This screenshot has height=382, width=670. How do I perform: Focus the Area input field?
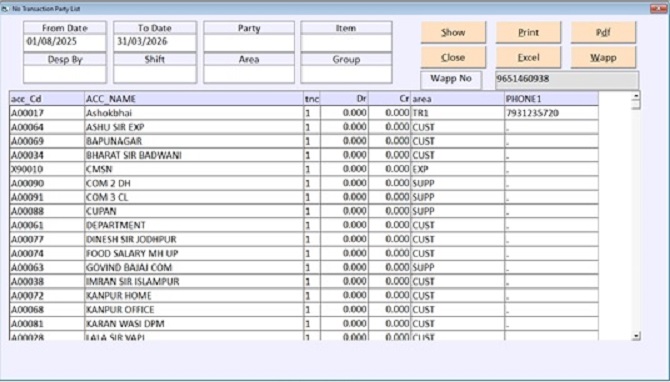[x=249, y=74]
